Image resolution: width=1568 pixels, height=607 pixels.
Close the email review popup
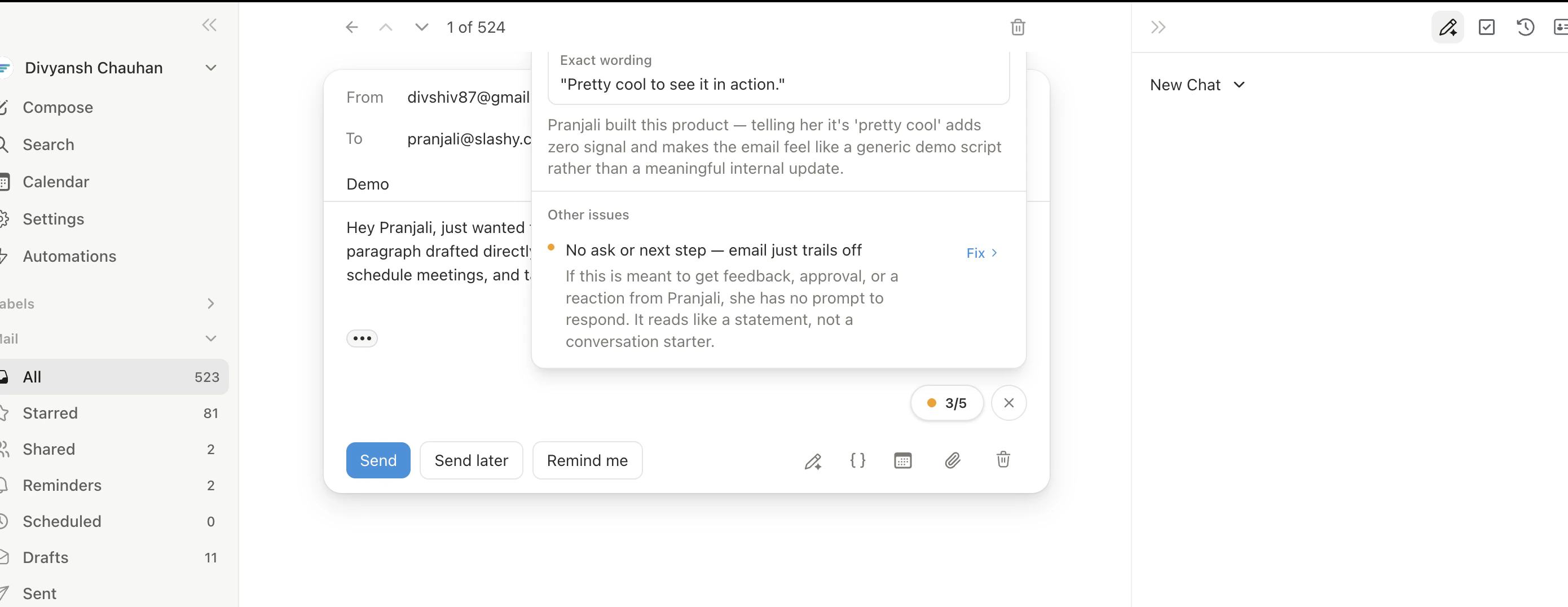[1008, 403]
